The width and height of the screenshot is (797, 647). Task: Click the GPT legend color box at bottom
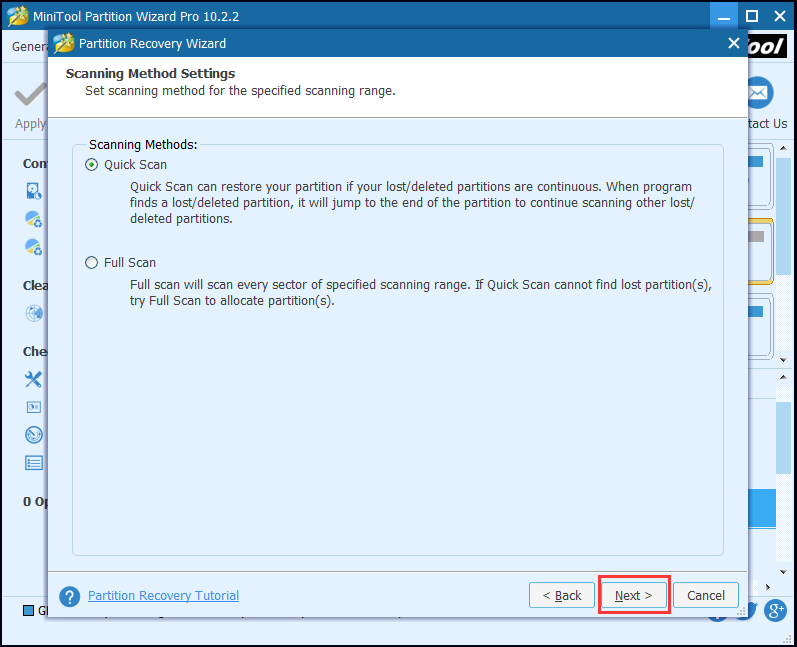pos(28,610)
